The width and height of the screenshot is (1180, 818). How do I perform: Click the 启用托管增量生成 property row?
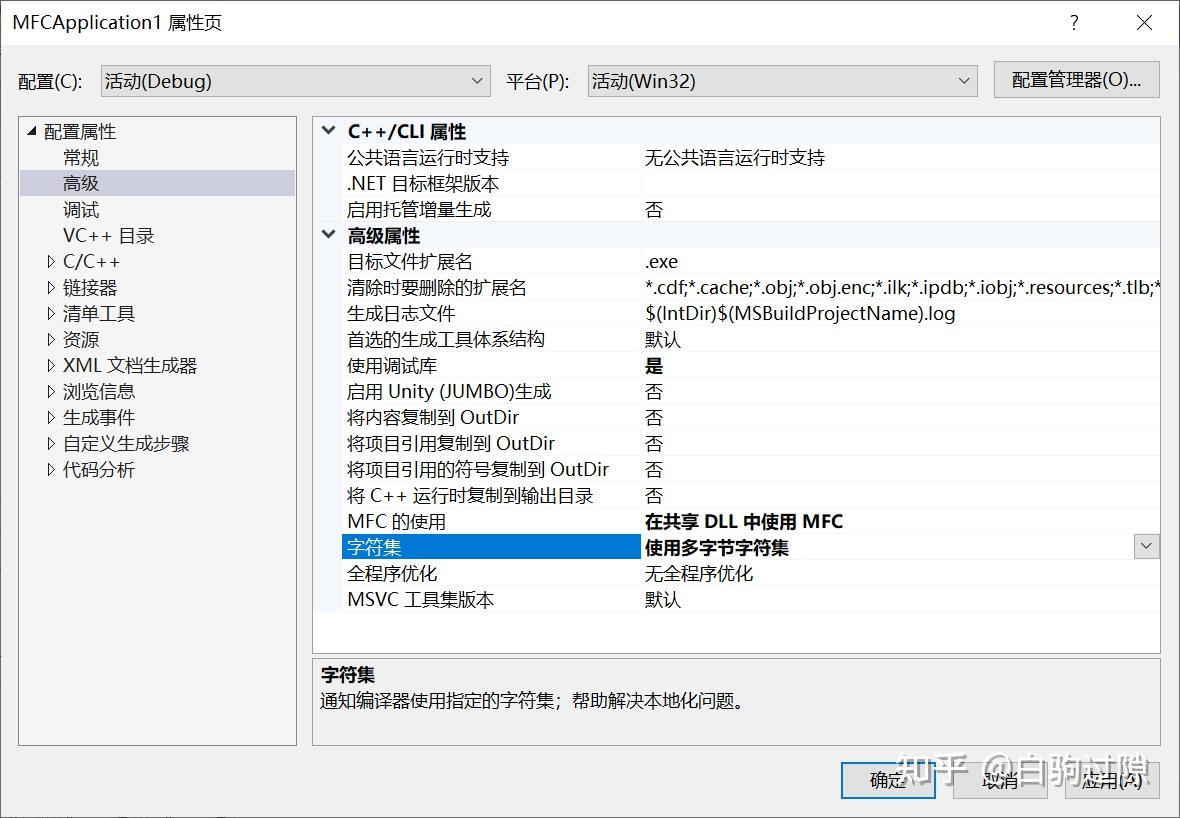click(x=750, y=209)
